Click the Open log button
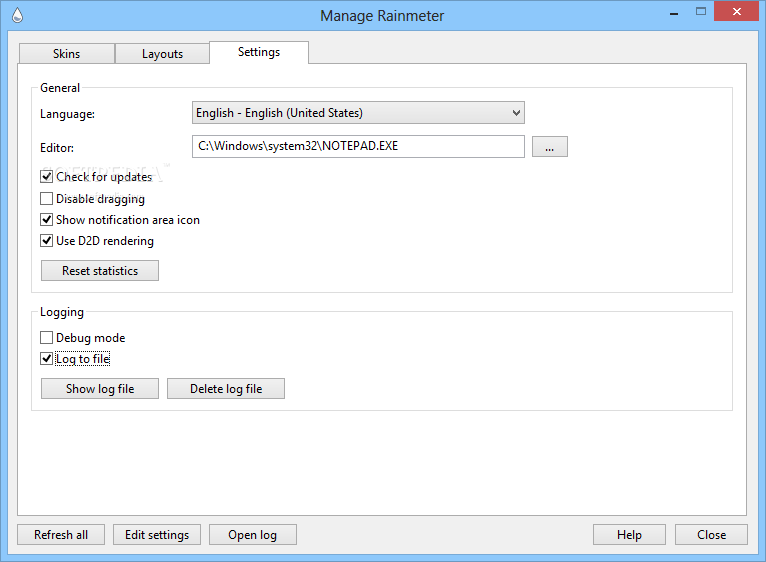Viewport: 766px width, 562px height. pos(253,535)
